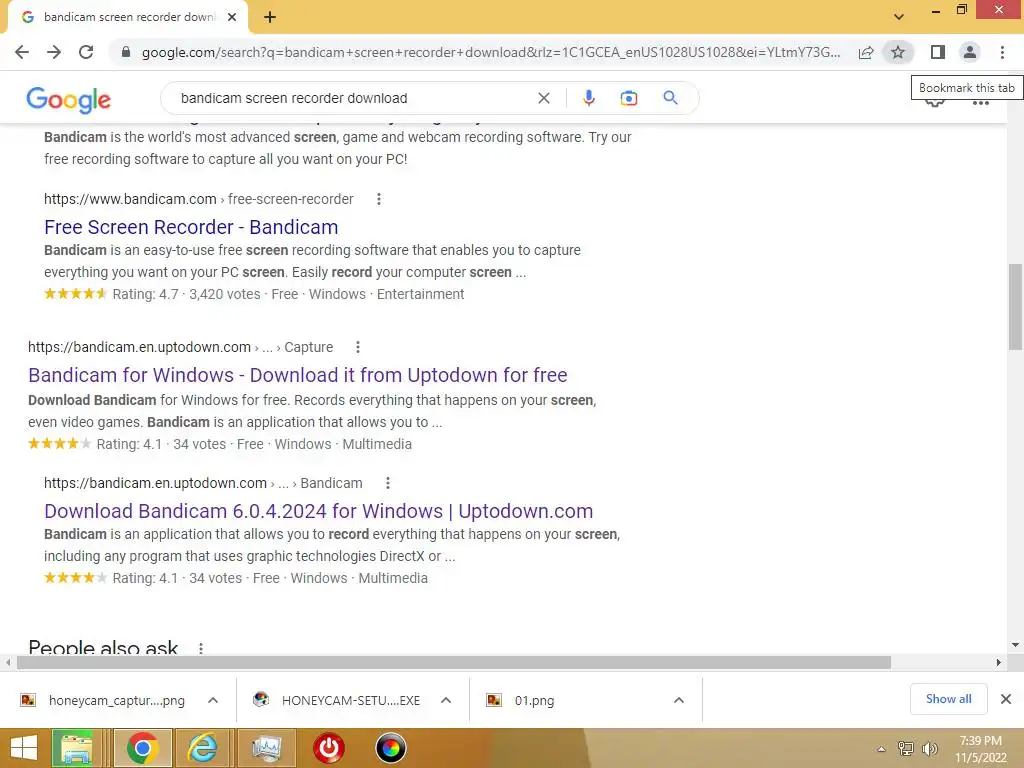1024x768 pixels.
Task: Expand options for honeycam_captur....png download
Action: (x=213, y=700)
